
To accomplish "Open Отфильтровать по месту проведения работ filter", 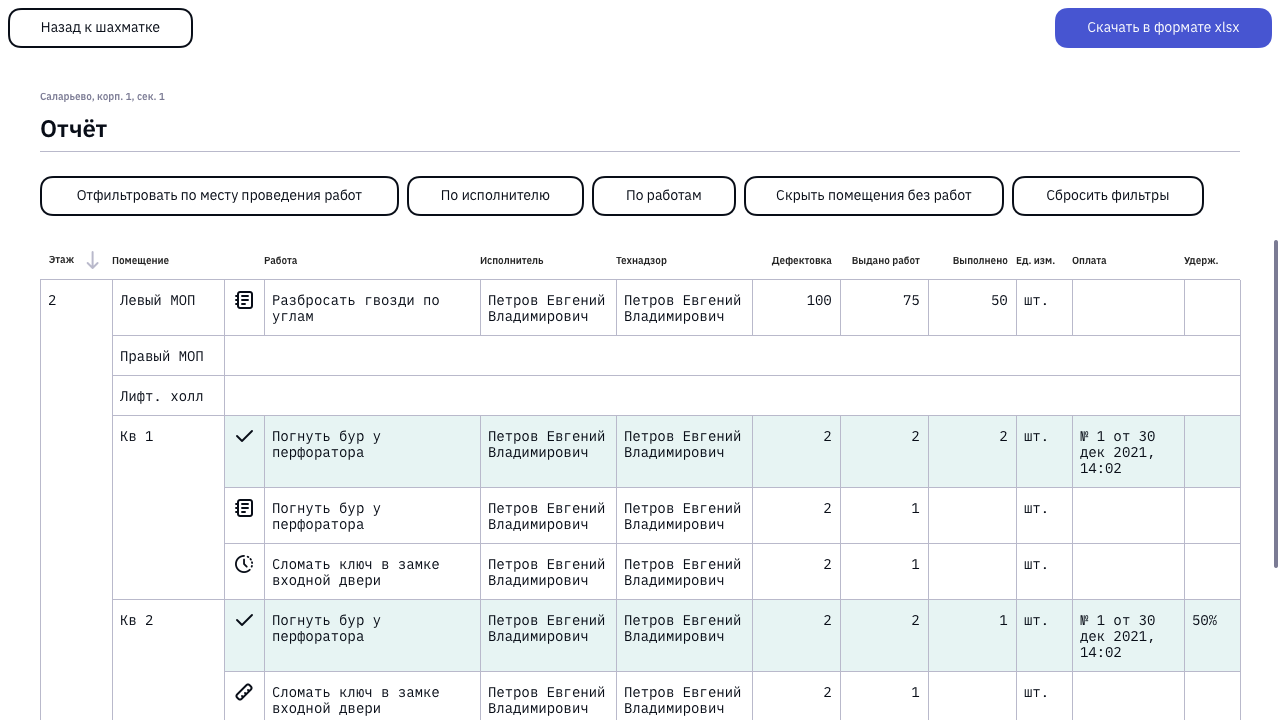I will click(219, 196).
